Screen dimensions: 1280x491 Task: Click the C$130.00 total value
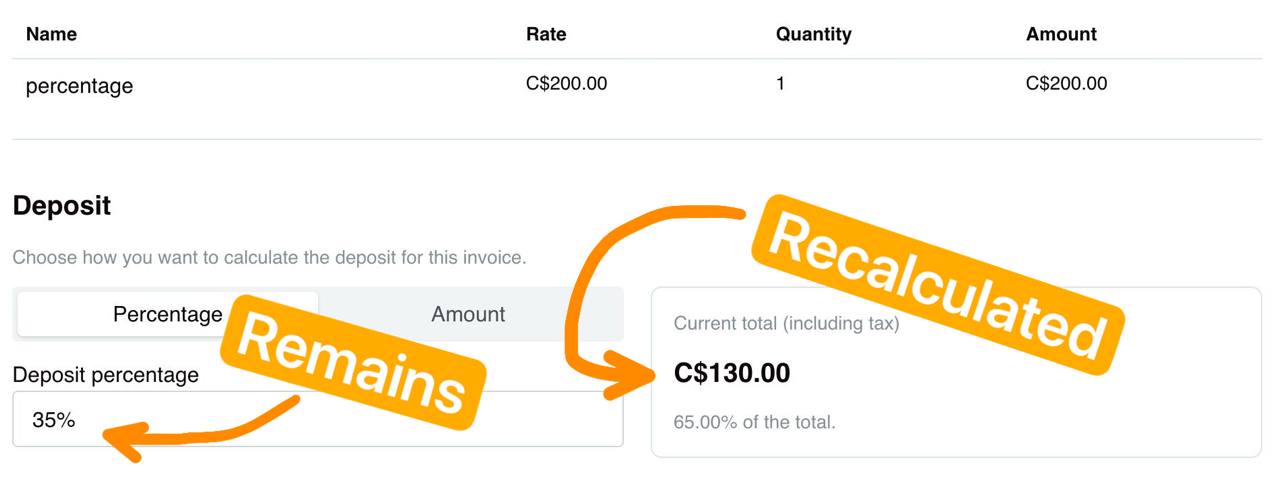(732, 374)
